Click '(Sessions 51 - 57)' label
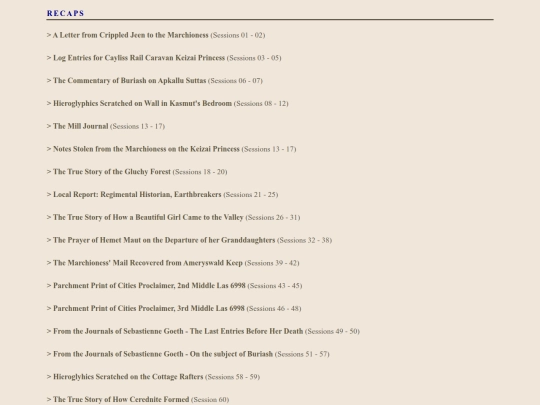 pos(302,354)
